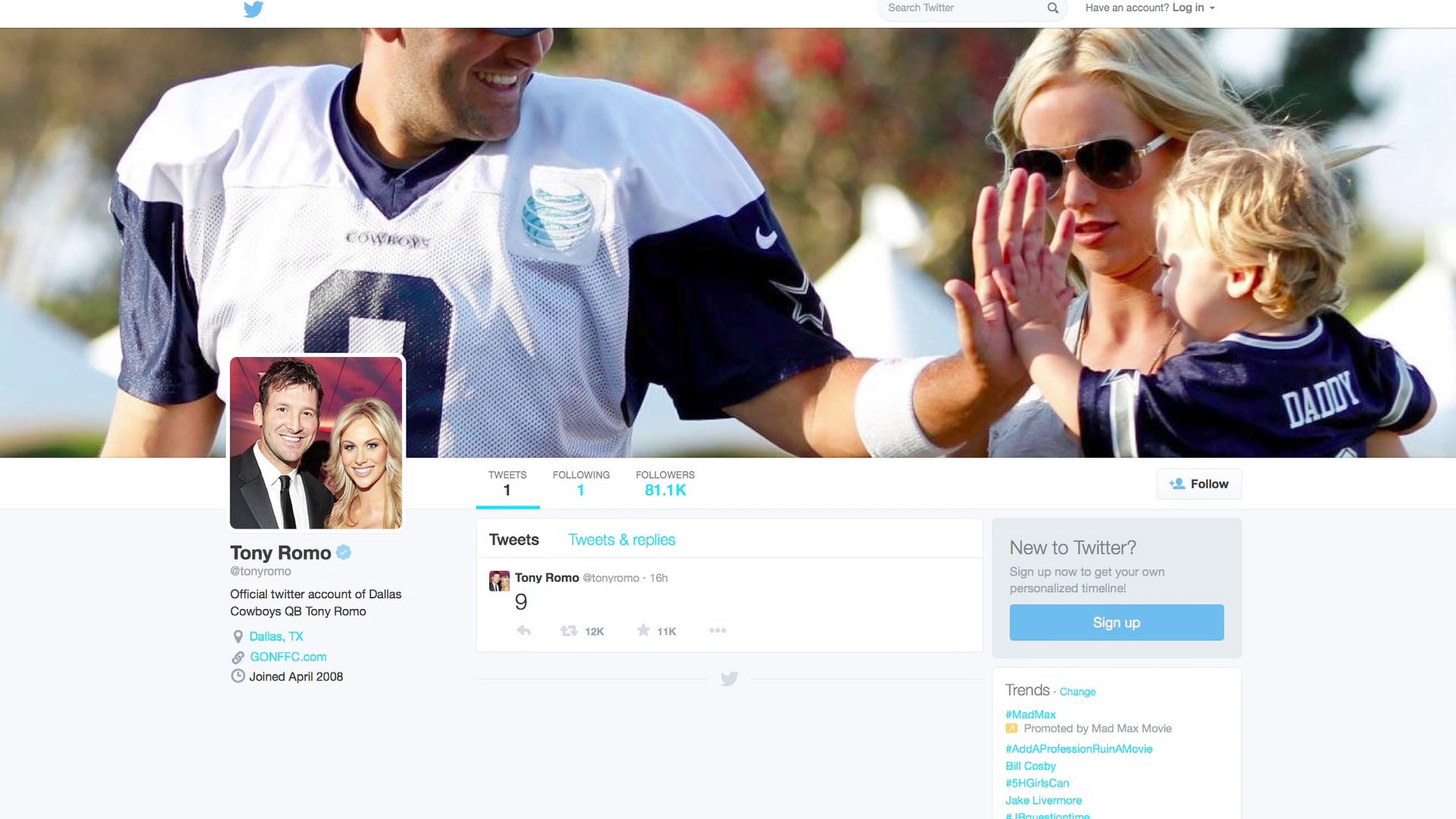Screen dimensions: 1456x819
Task: Change the Trends location
Action: (1077, 692)
